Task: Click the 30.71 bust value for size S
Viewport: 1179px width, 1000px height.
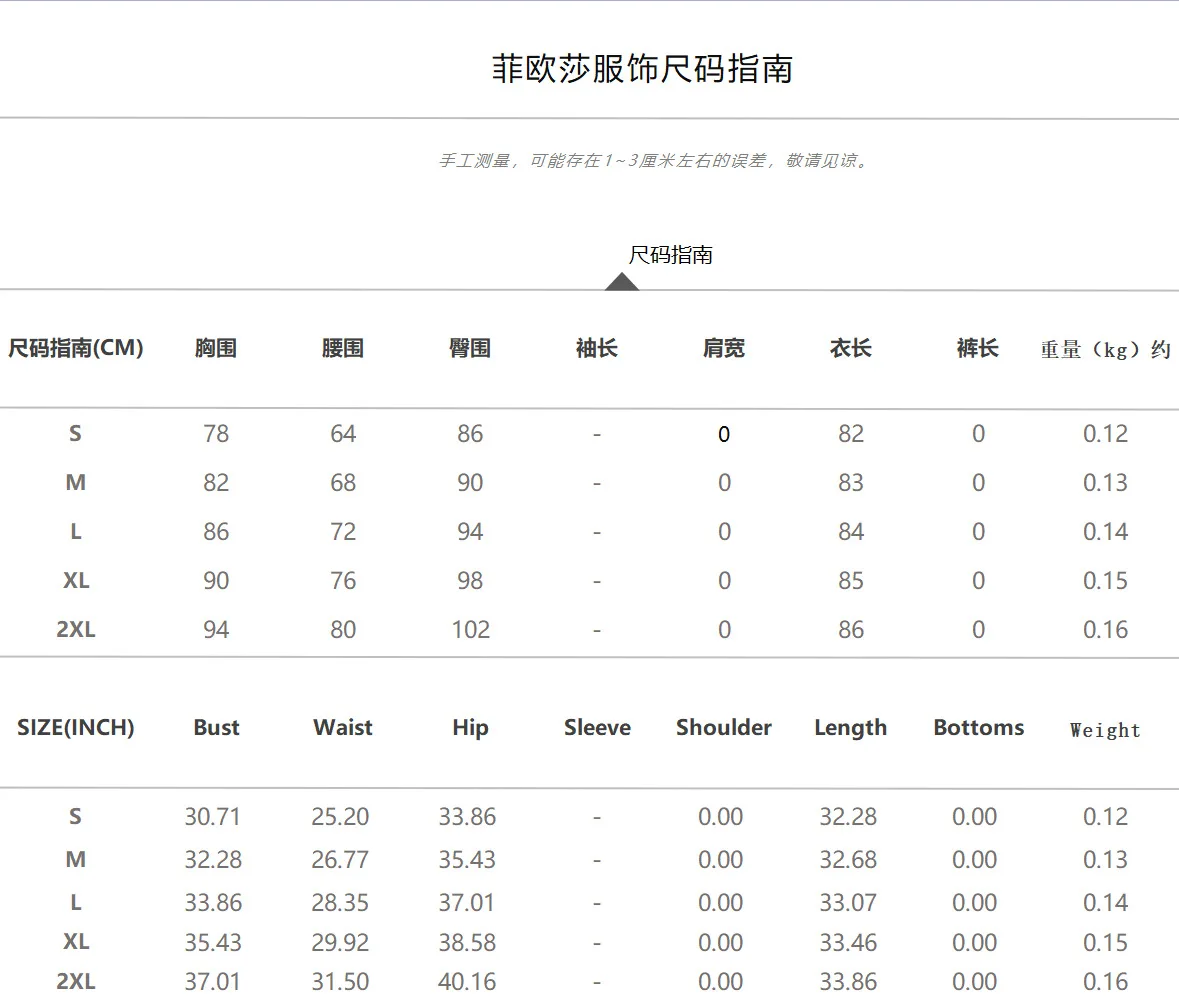Action: pyautogui.click(x=213, y=817)
